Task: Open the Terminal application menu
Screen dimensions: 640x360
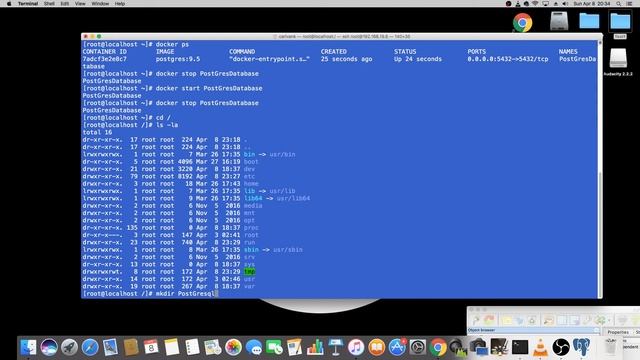Action: (x=28, y=3)
